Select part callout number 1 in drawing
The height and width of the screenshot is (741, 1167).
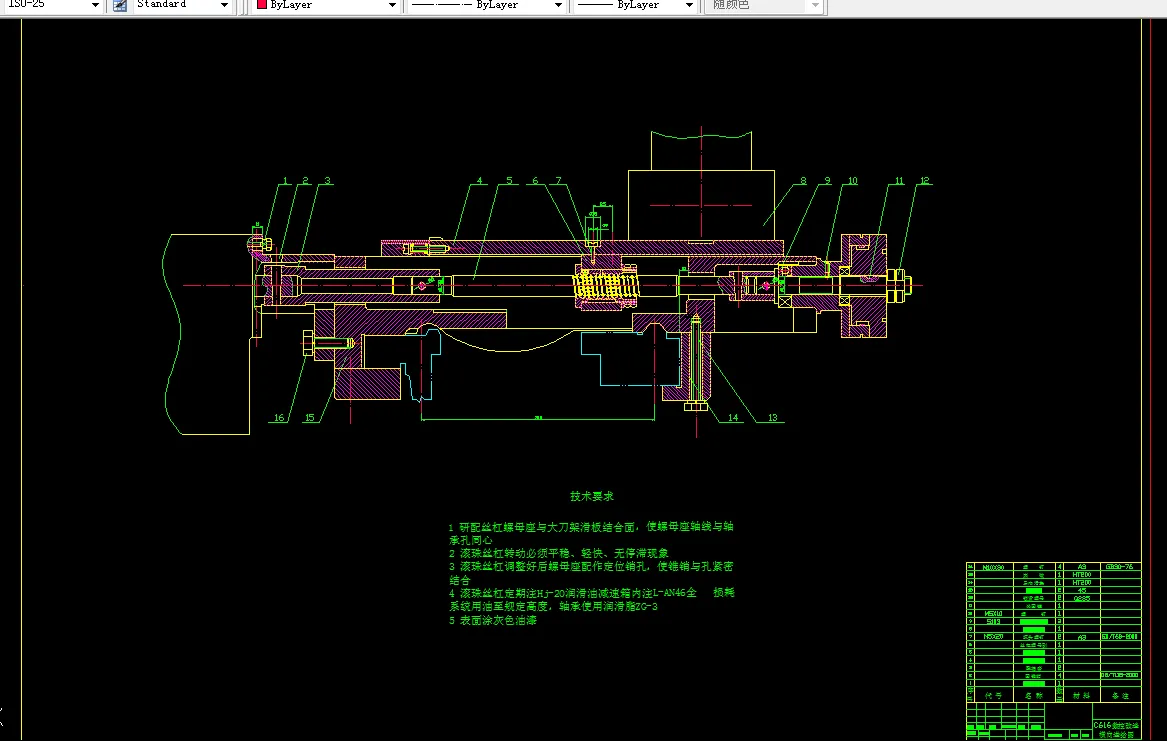285,181
